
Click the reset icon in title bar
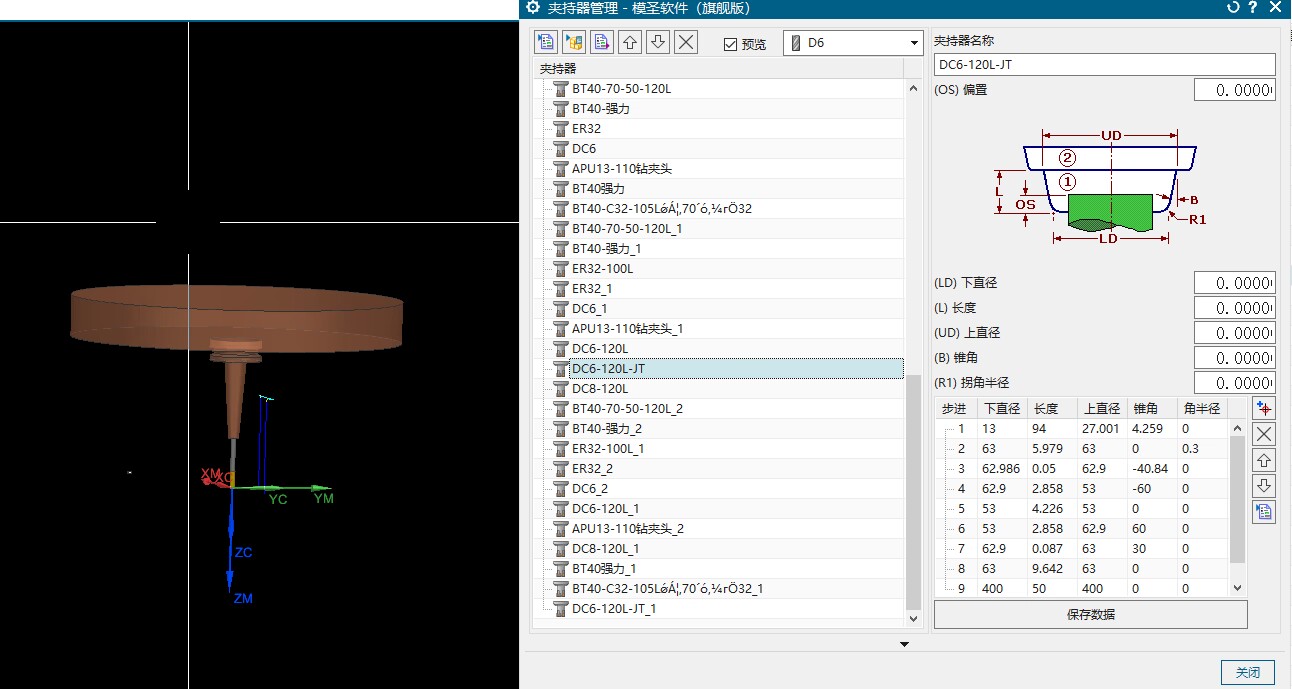tap(1233, 8)
